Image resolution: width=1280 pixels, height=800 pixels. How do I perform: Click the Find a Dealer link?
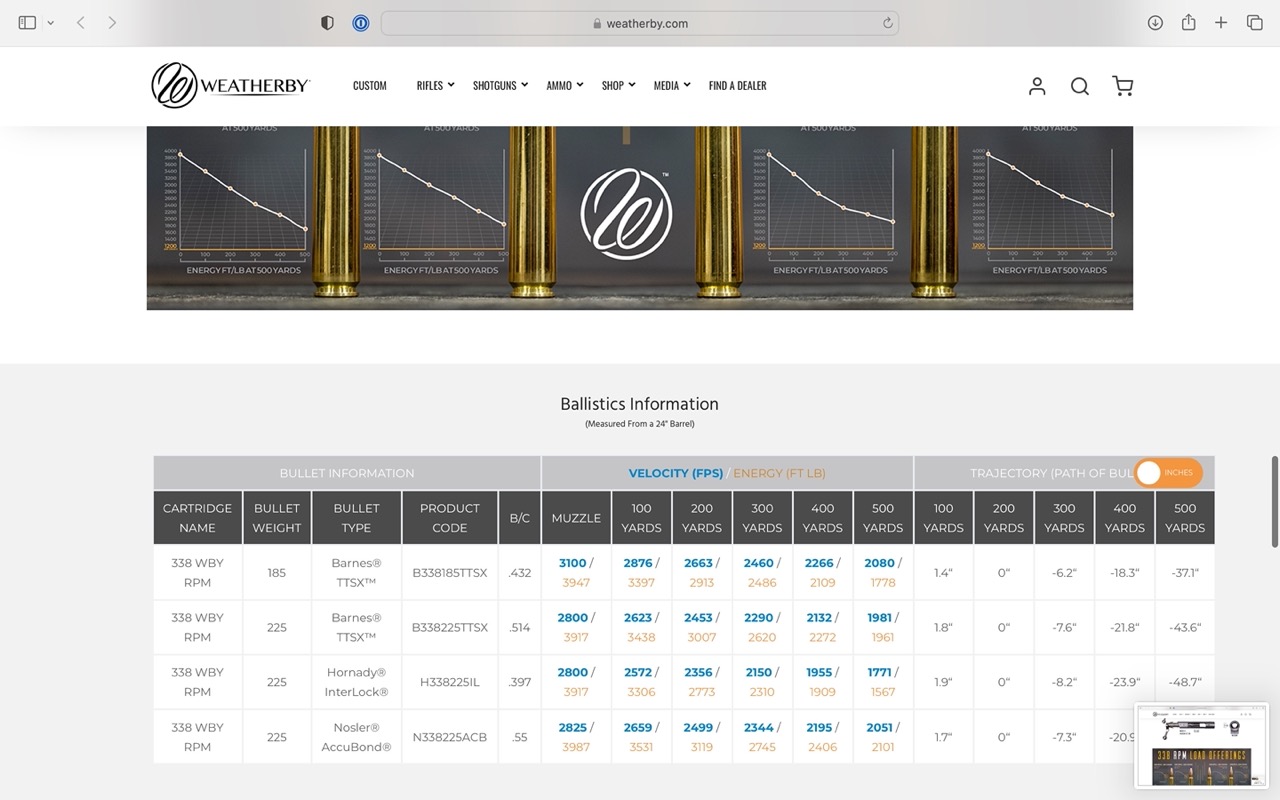point(737,86)
